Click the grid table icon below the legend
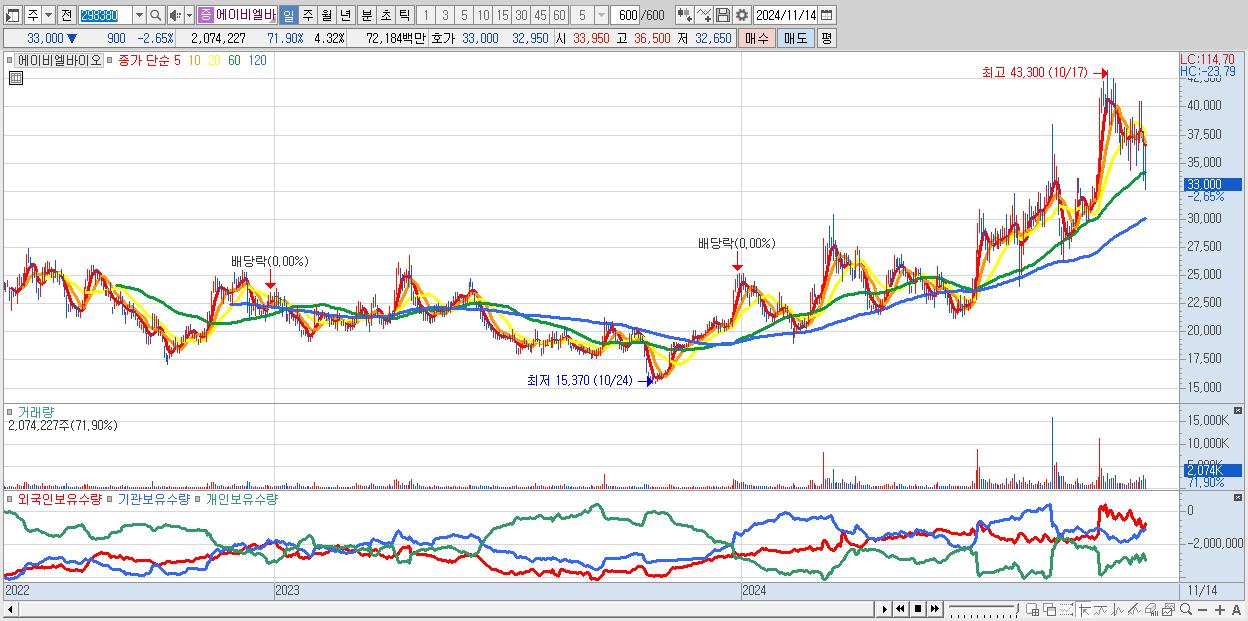 15,78
